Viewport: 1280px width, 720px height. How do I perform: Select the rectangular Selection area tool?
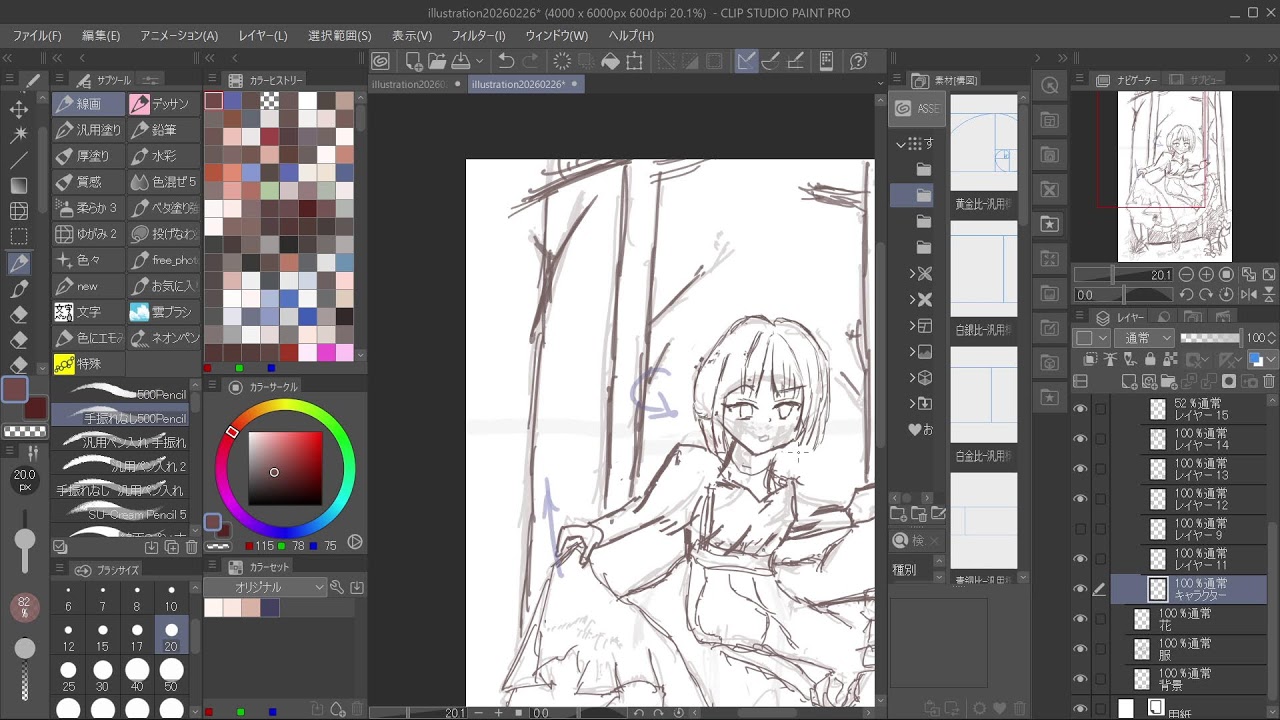tap(18, 238)
